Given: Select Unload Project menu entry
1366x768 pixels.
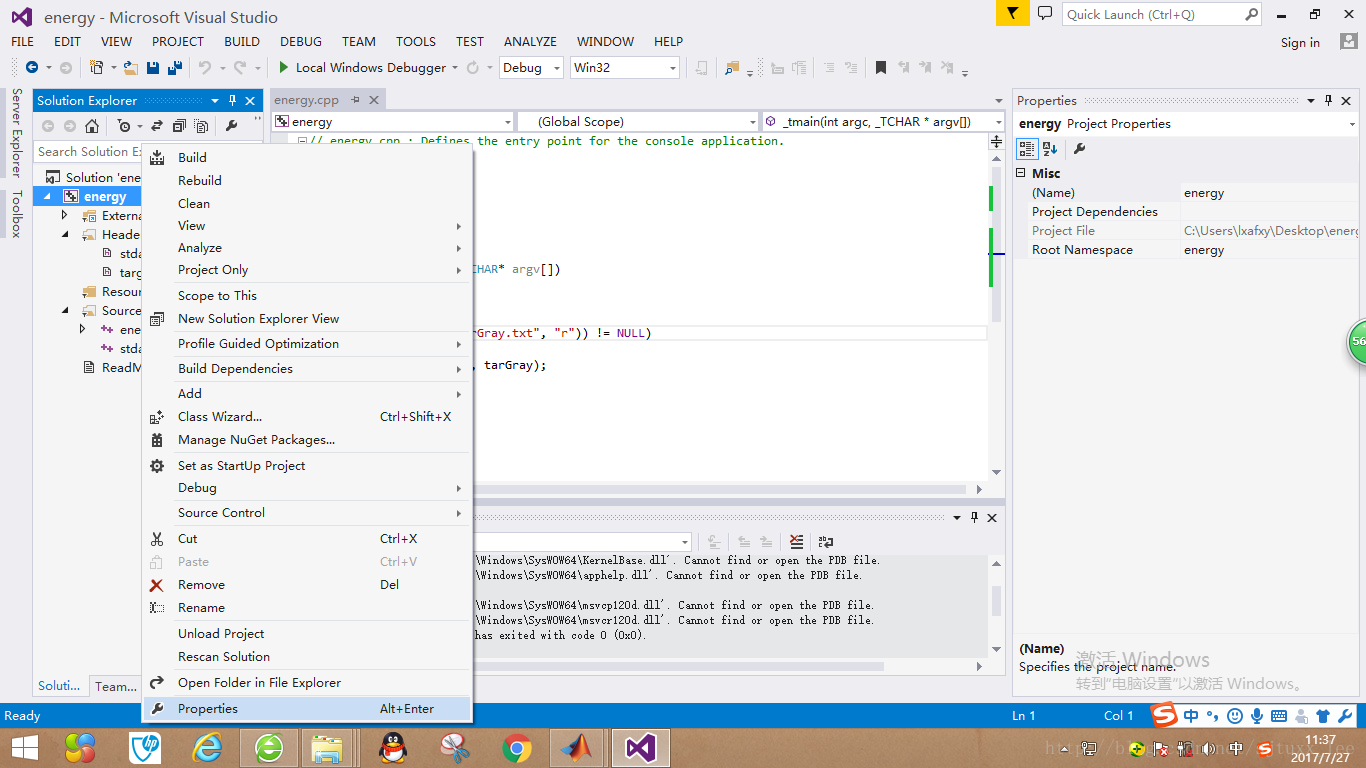Looking at the screenshot, I should [x=307, y=633].
